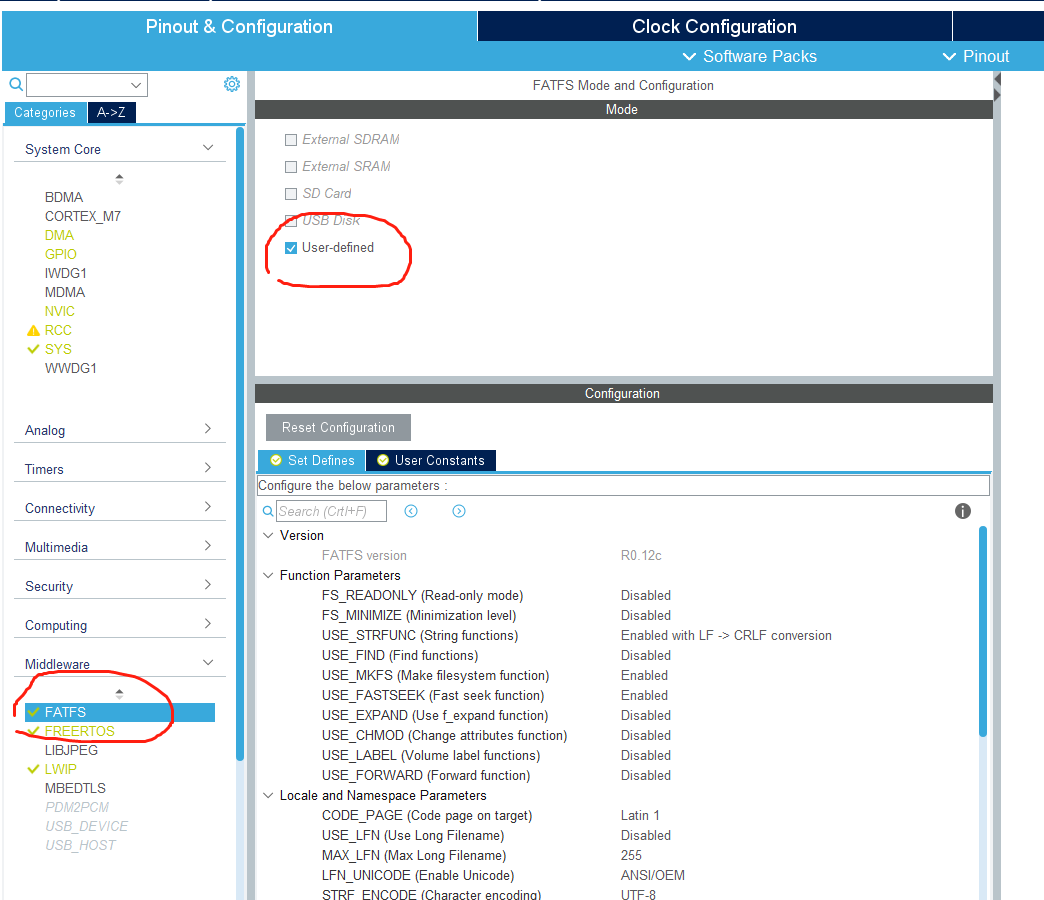The width and height of the screenshot is (1044, 900).
Task: Click the search magnifier icon in categories panel
Action: (16, 85)
